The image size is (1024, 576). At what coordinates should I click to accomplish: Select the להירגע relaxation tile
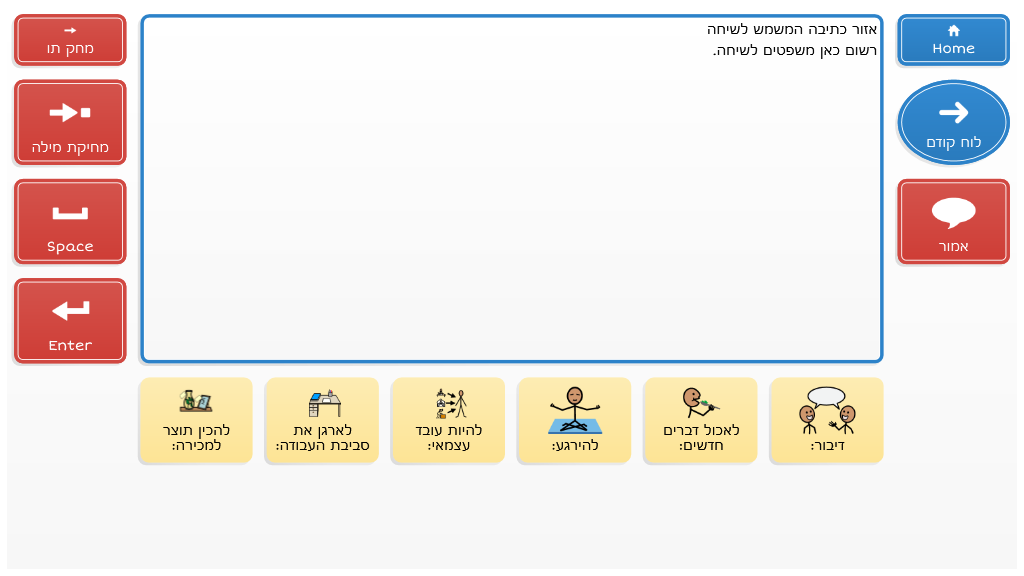(574, 421)
